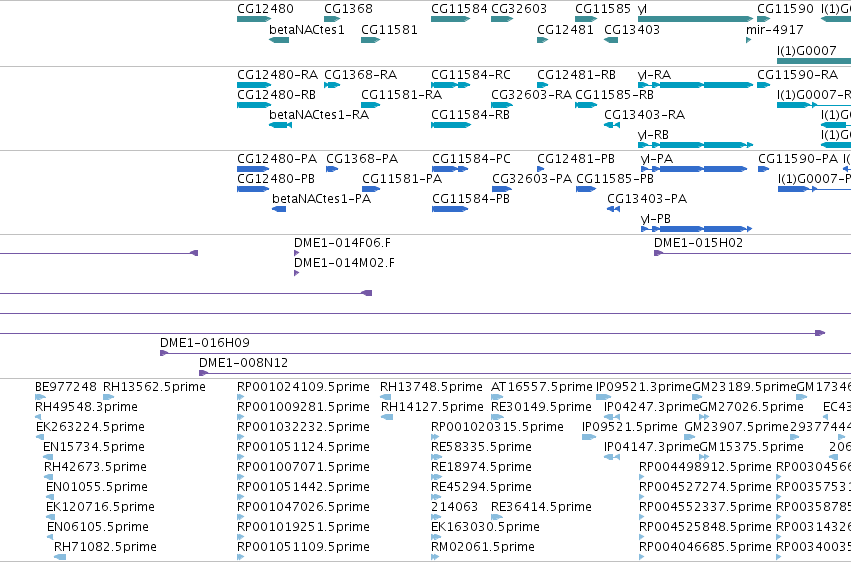Click BAC clone DME1-016H09 label
The image size is (851, 562).
tap(205, 342)
